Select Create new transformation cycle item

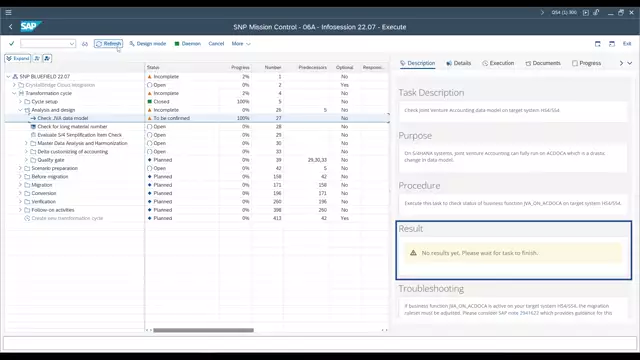coord(67,218)
